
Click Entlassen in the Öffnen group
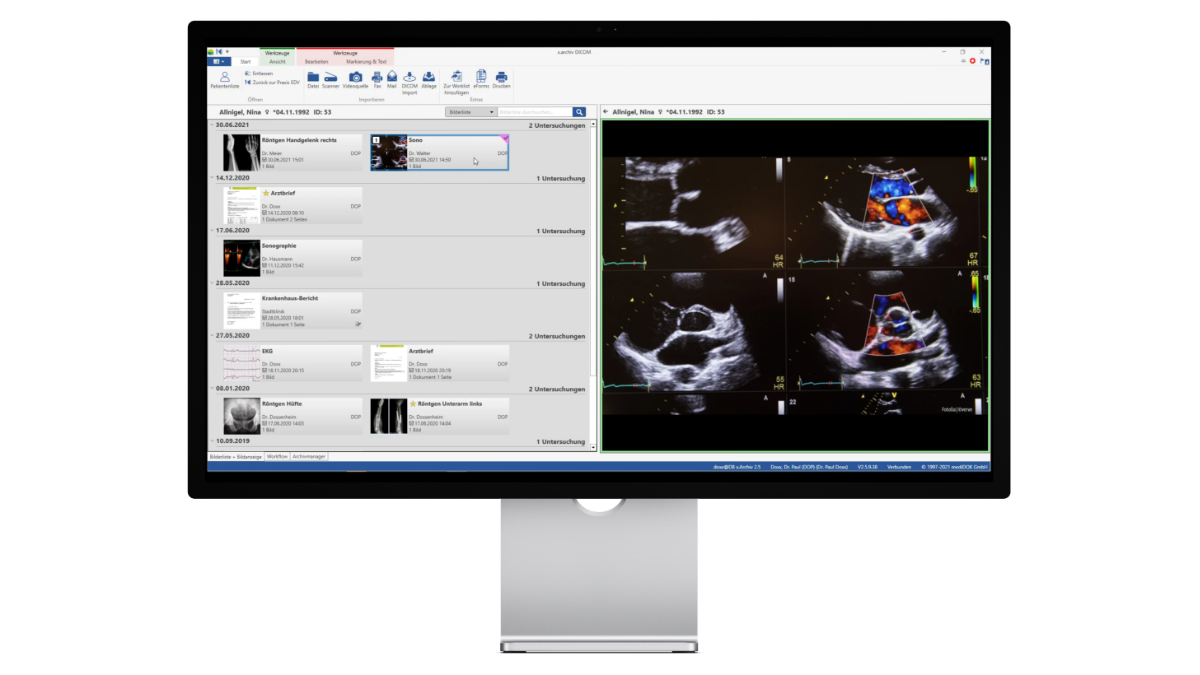(259, 74)
